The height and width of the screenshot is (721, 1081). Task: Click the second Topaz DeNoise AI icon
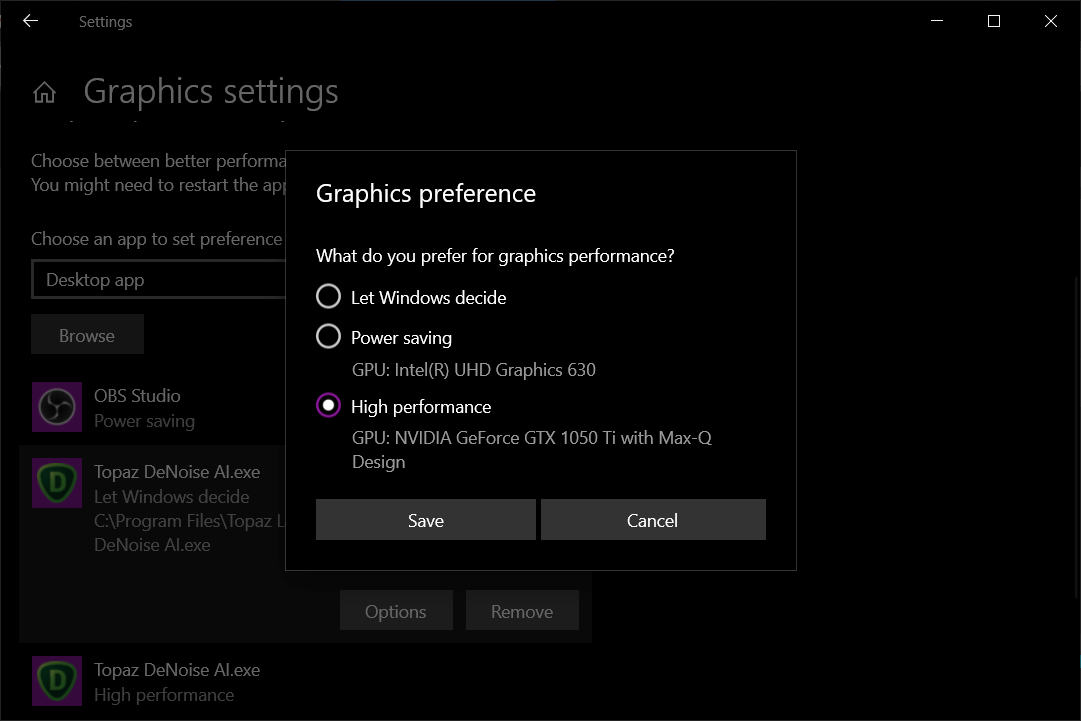click(x=57, y=681)
